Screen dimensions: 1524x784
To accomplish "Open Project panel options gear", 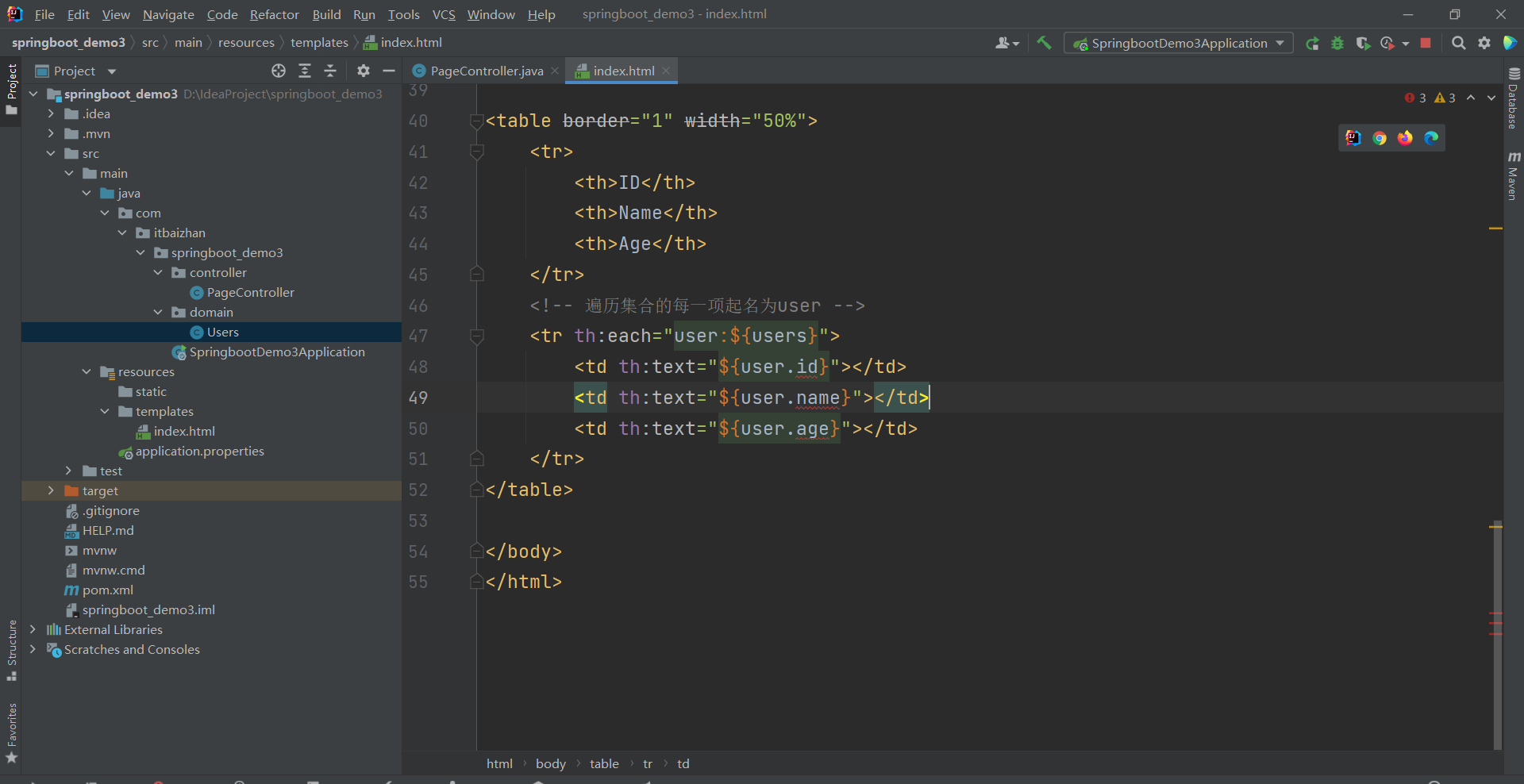I will pos(364,71).
